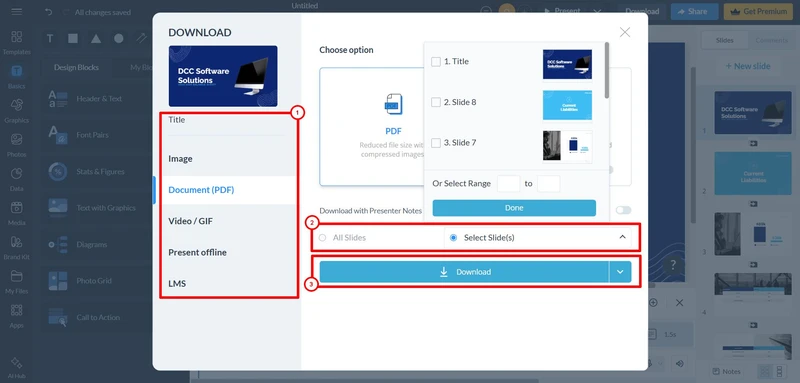Open dropdown next to Present button
Image resolution: width=800 pixels, height=383 pixels.
[x=597, y=11]
